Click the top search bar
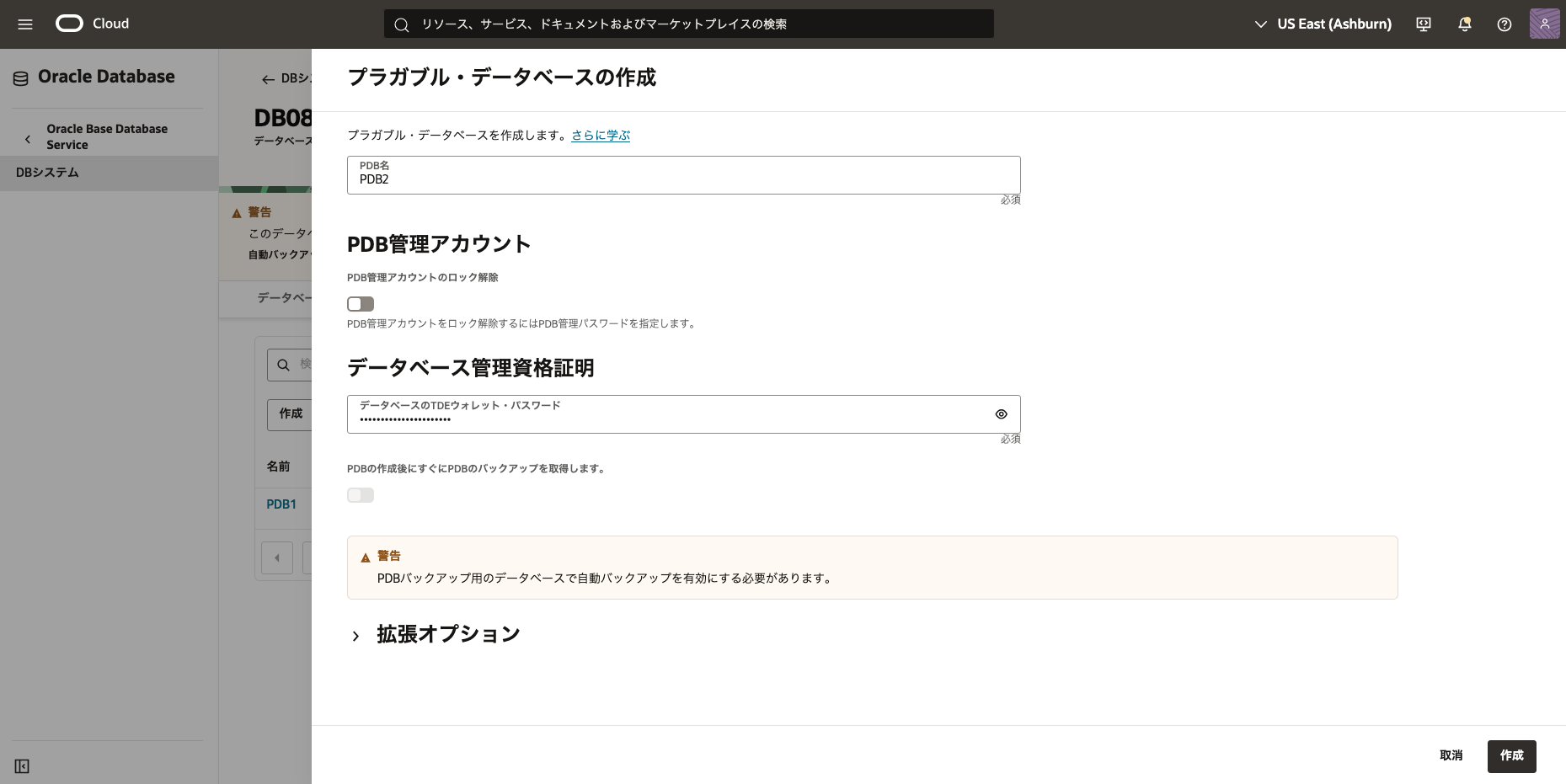Image resolution: width=1566 pixels, height=784 pixels. pos(688,24)
